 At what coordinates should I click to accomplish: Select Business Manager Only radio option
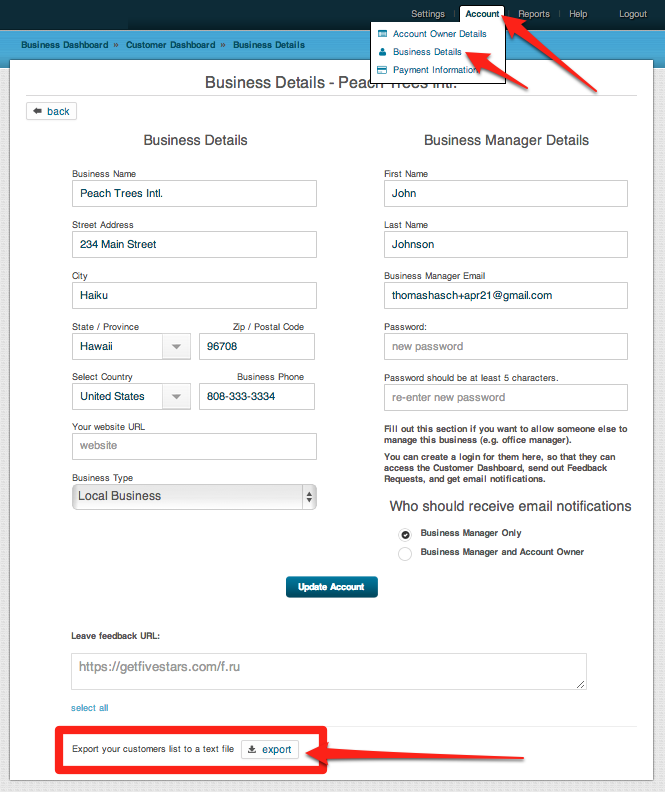point(405,534)
